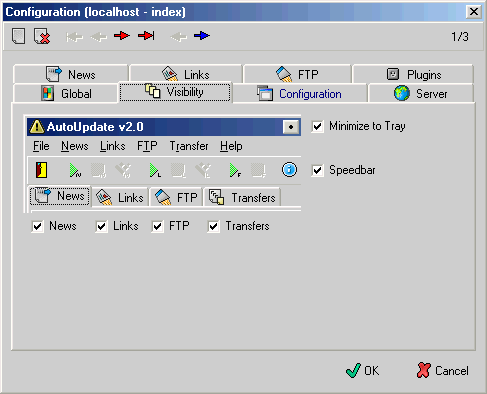Toggle the Speedbar checkbox
The height and width of the screenshot is (394, 487).
click(317, 170)
